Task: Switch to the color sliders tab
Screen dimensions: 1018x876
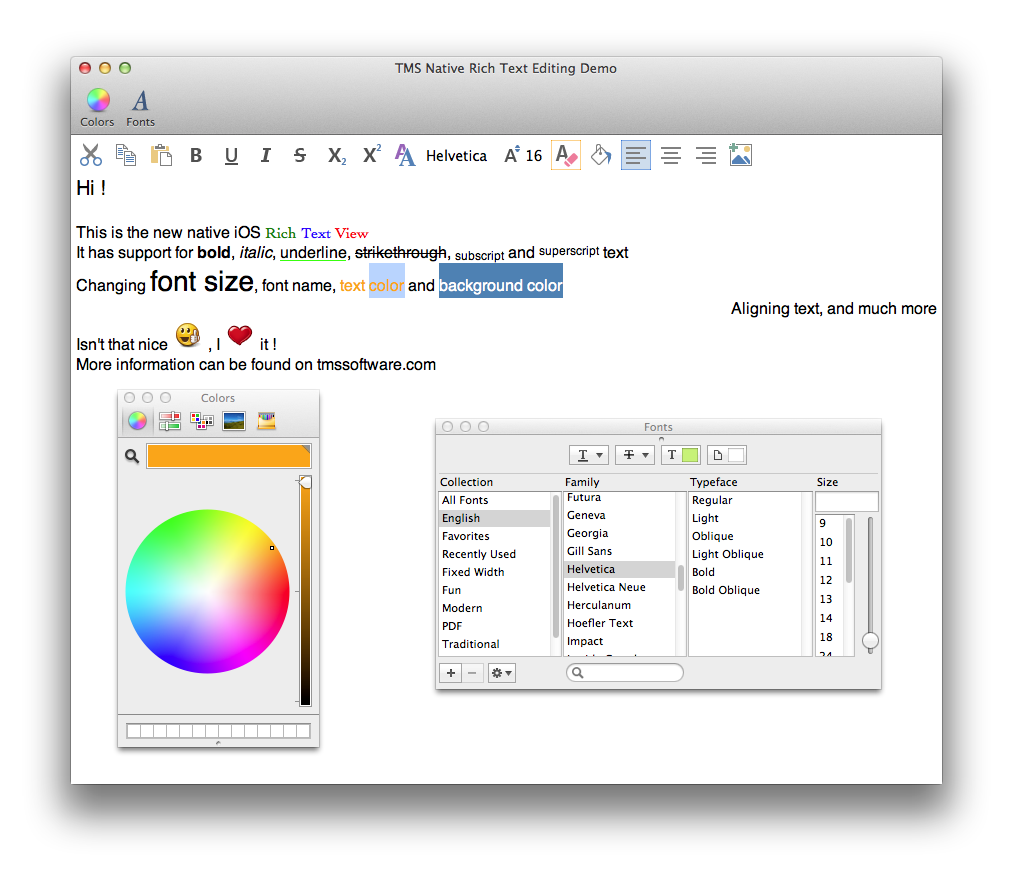Action: click(169, 421)
